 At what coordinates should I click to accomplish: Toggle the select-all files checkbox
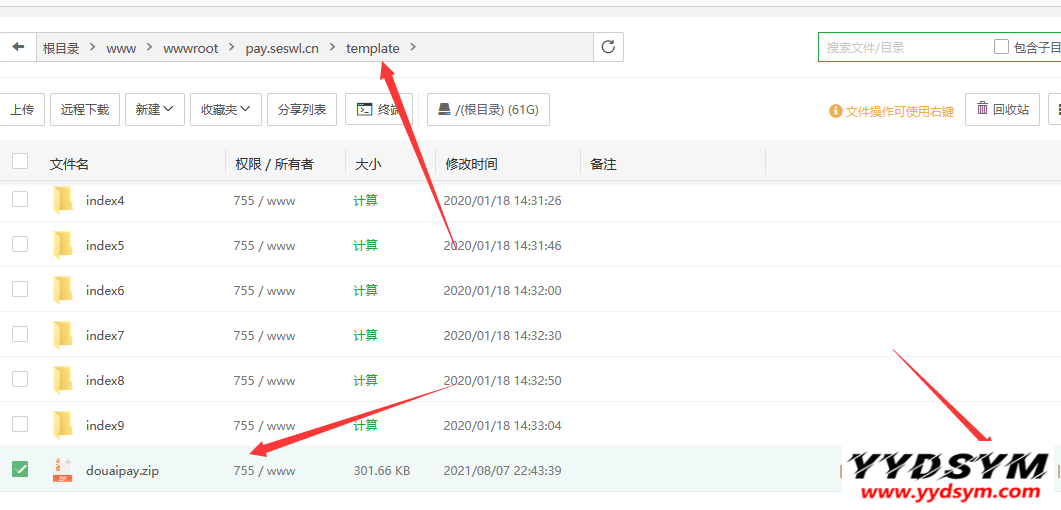[x=20, y=161]
